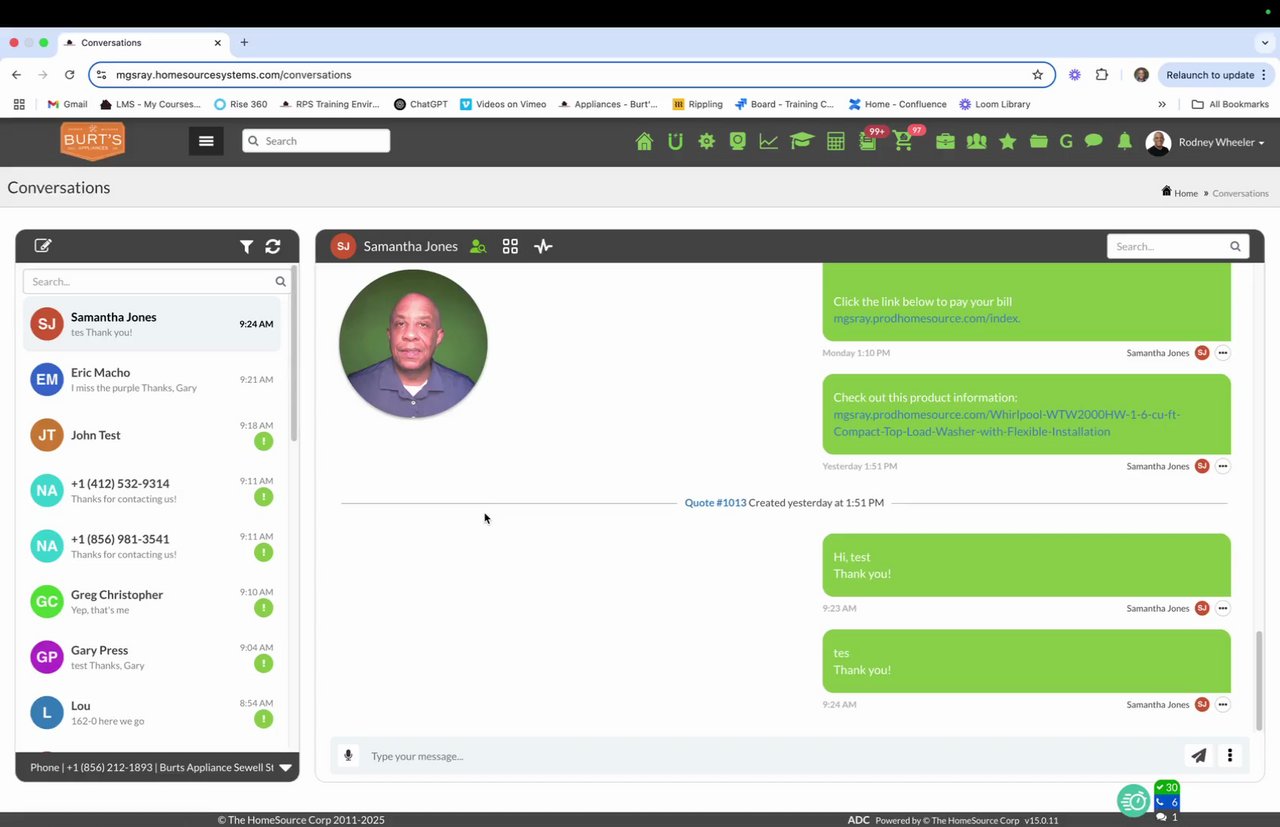1280x827 pixels.
Task: Click the green G icon in the toolbar
Action: 1066,142
